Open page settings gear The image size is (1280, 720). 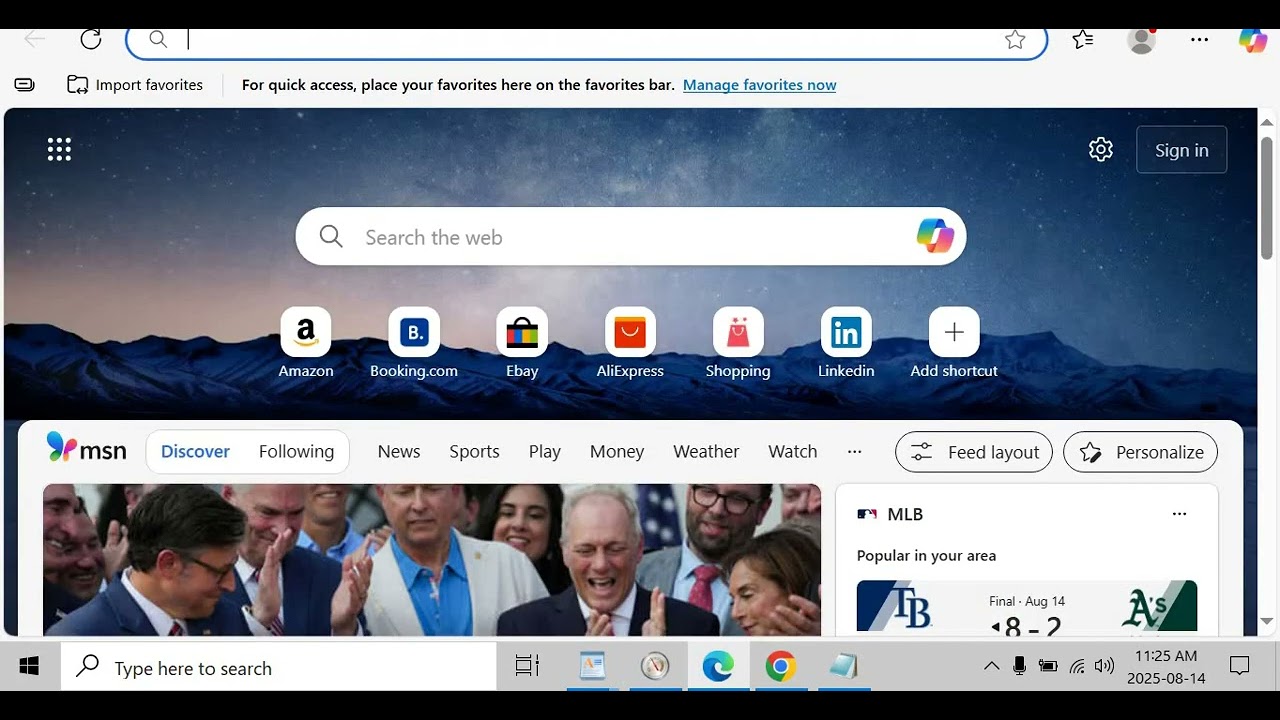[x=1101, y=150]
